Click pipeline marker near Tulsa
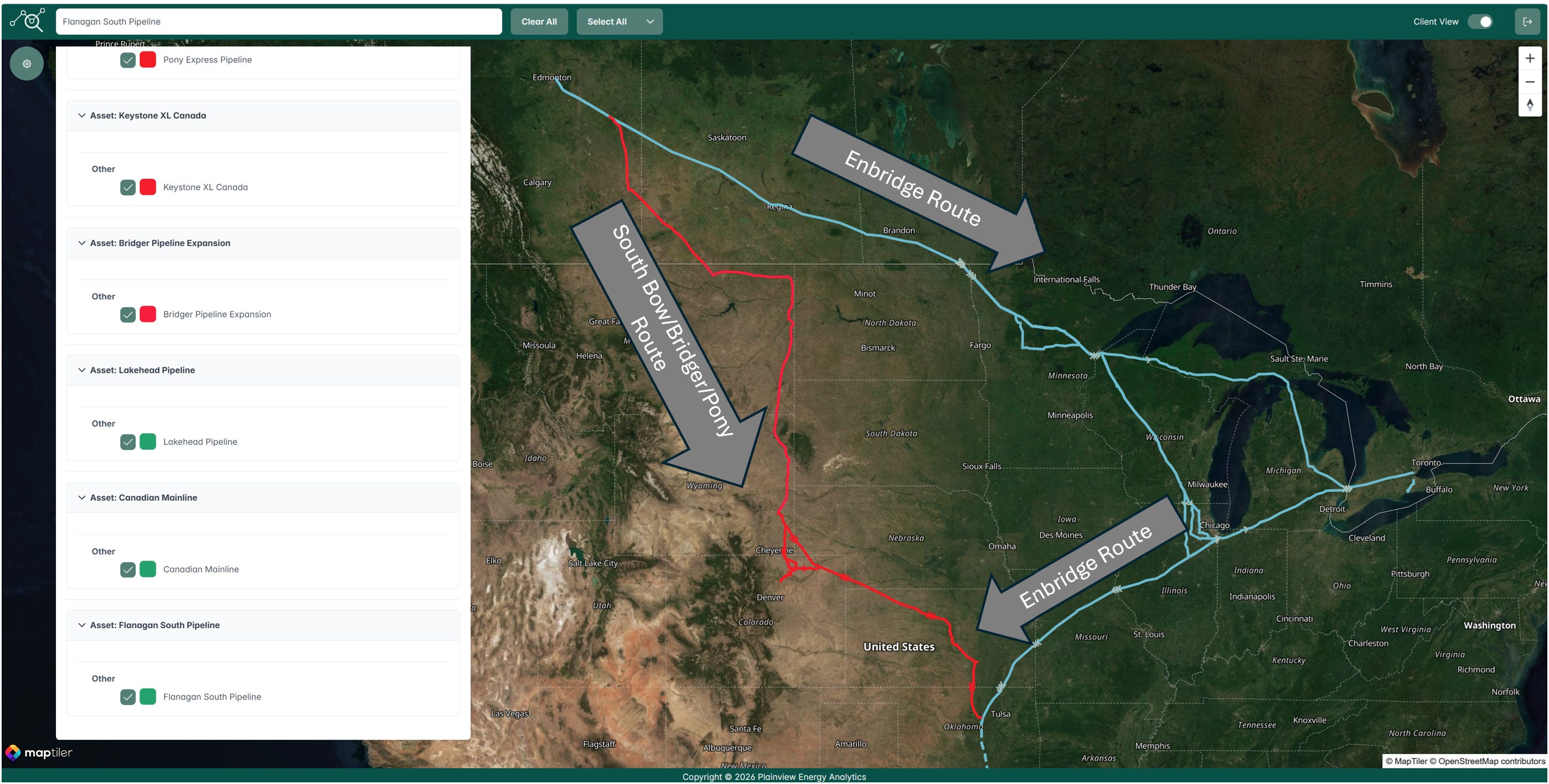 coord(1000,686)
